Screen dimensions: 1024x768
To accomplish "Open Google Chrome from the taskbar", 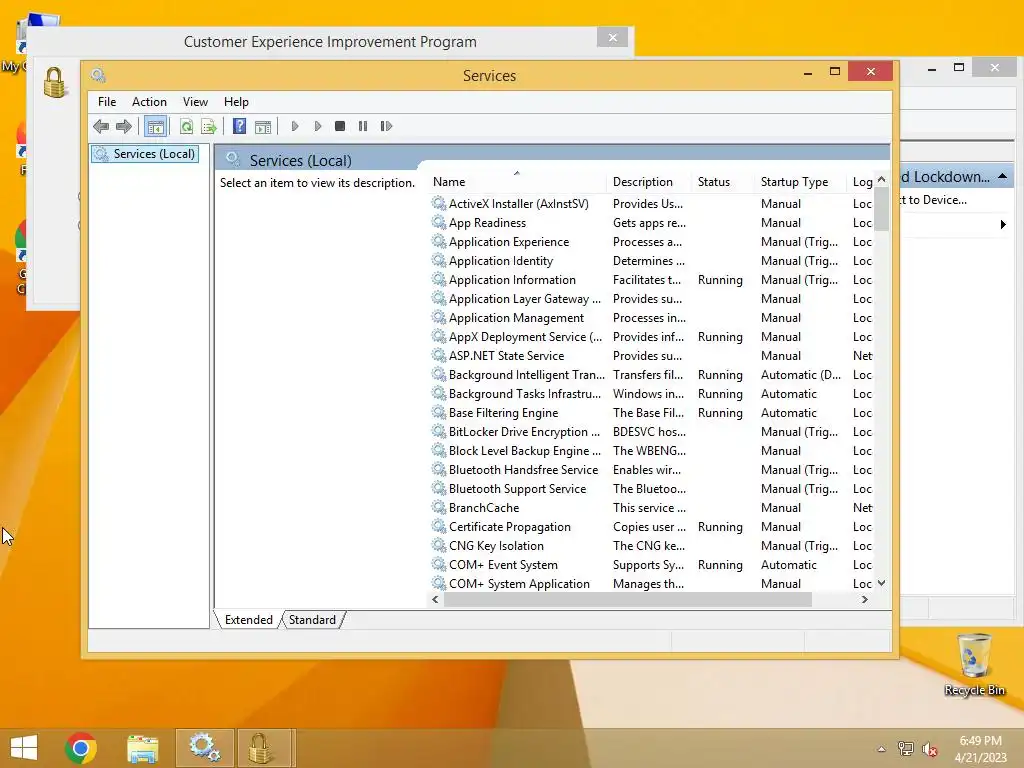I will [x=81, y=748].
